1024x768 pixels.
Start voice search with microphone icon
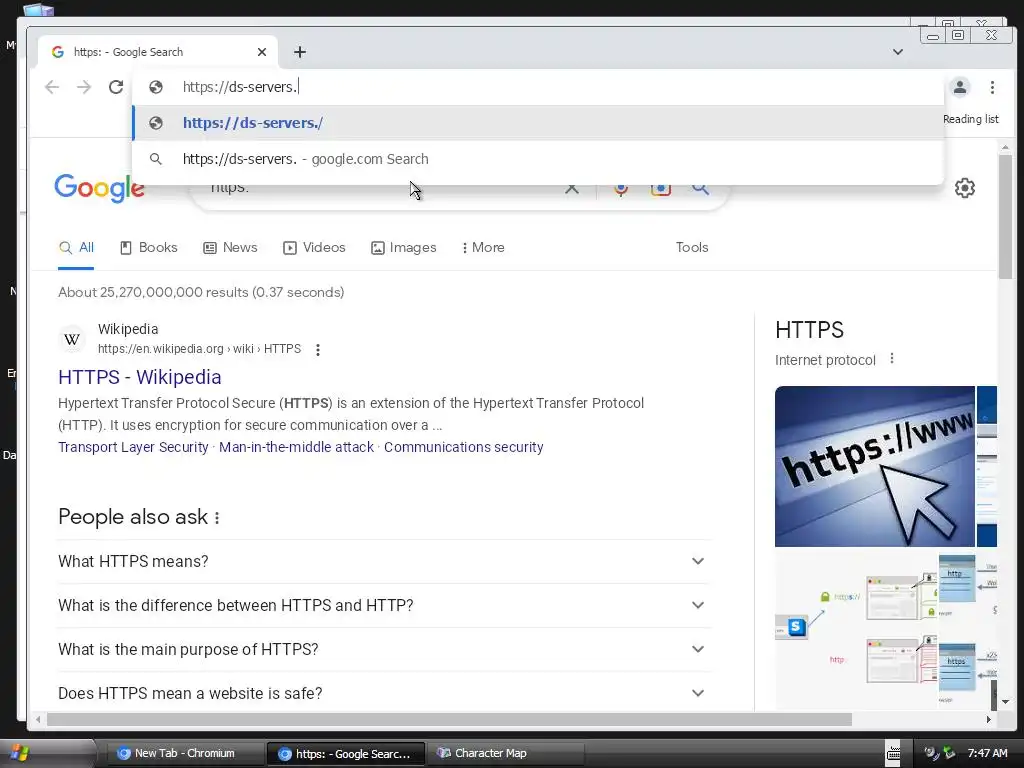point(620,189)
